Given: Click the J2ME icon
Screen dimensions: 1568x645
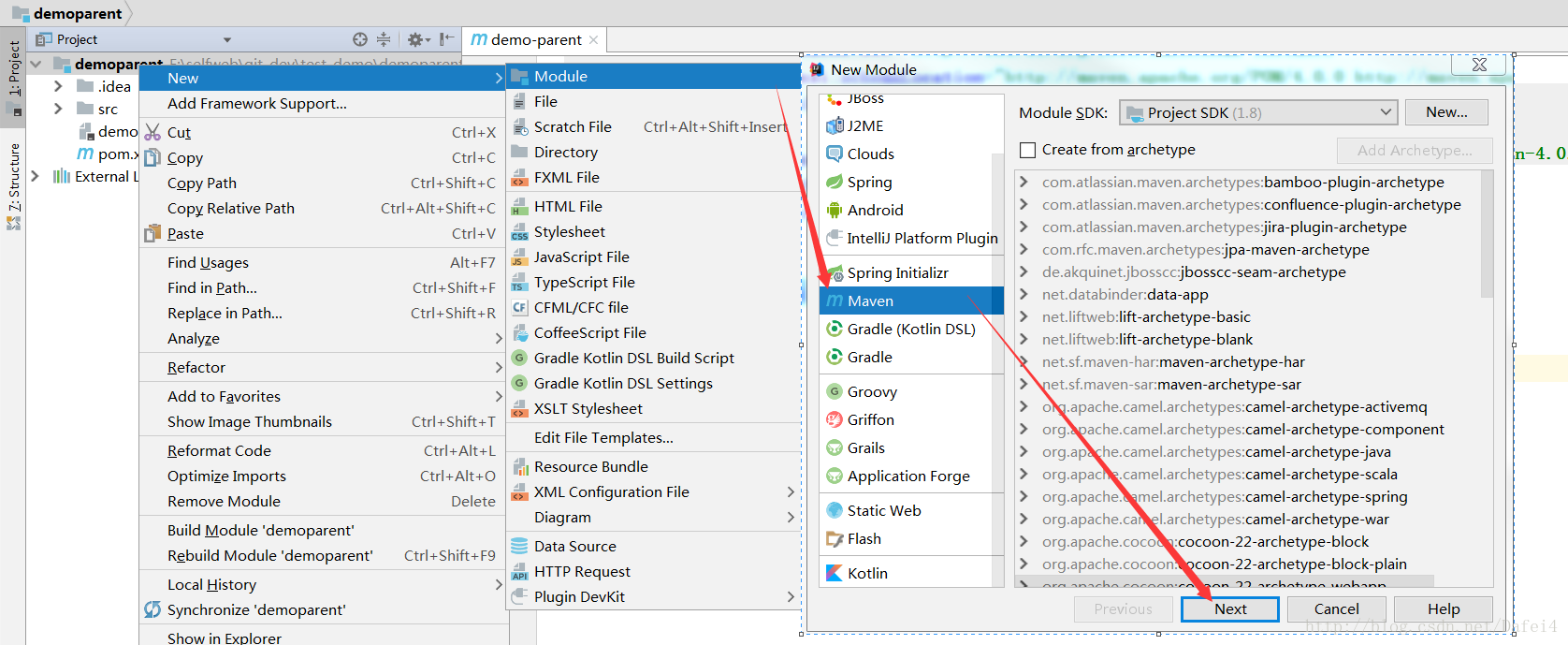Looking at the screenshot, I should pyautogui.click(x=835, y=125).
